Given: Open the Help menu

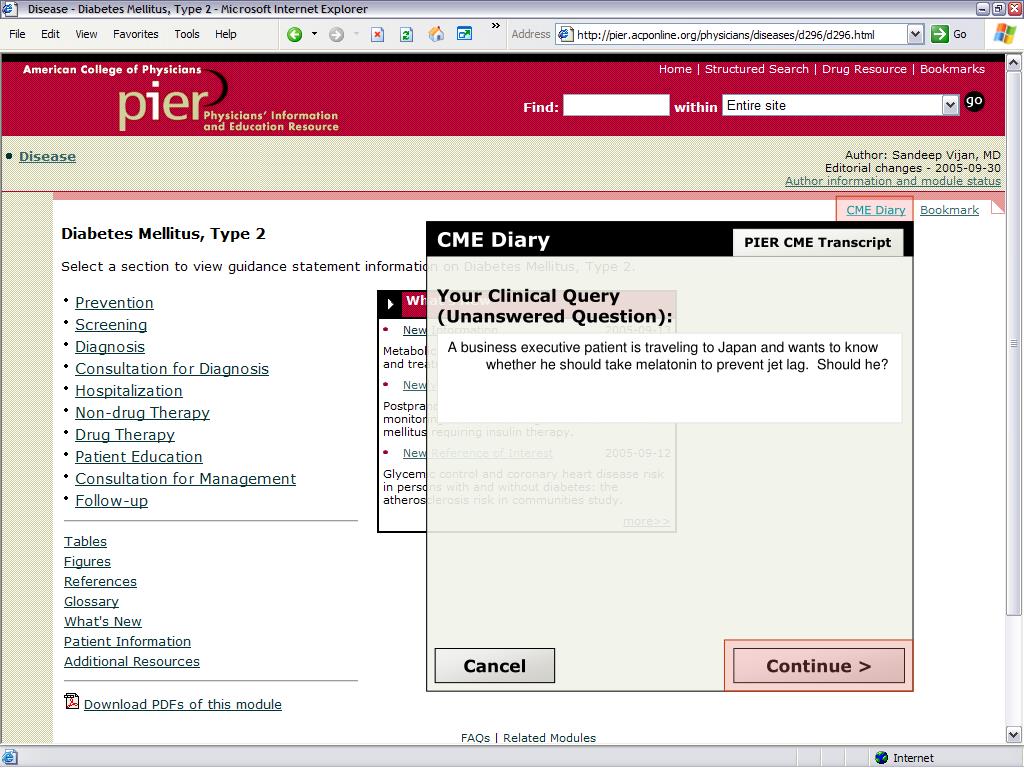Looking at the screenshot, I should click(226, 34).
